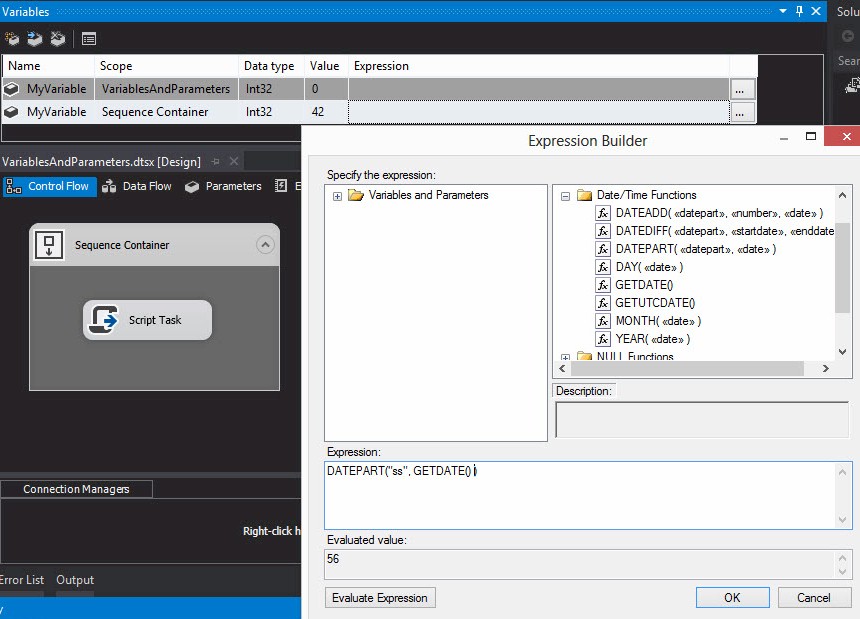Select the VariablesAndParameters scope cell
This screenshot has width=860, height=619.
pyautogui.click(x=166, y=89)
